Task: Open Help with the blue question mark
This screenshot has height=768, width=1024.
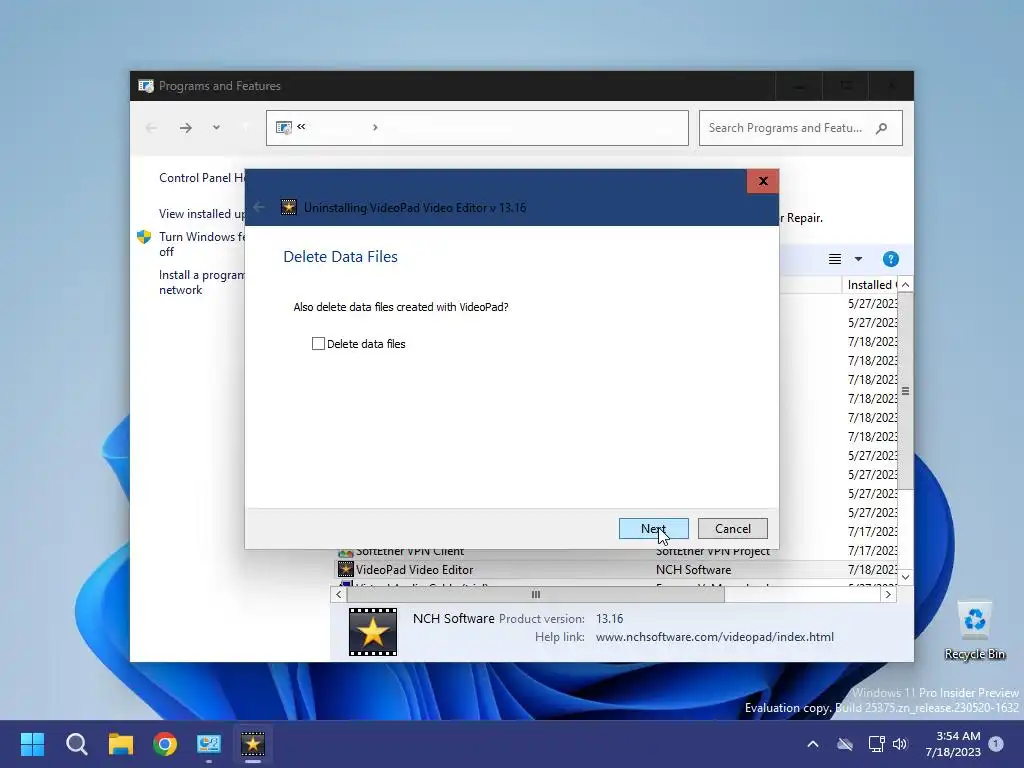Action: point(890,259)
